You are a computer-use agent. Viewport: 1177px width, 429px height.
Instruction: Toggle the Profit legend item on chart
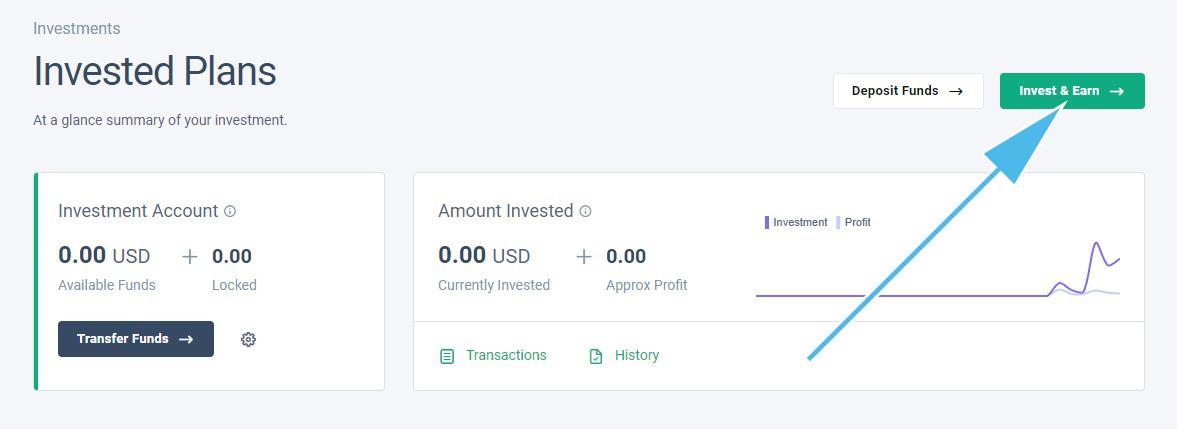coord(853,222)
